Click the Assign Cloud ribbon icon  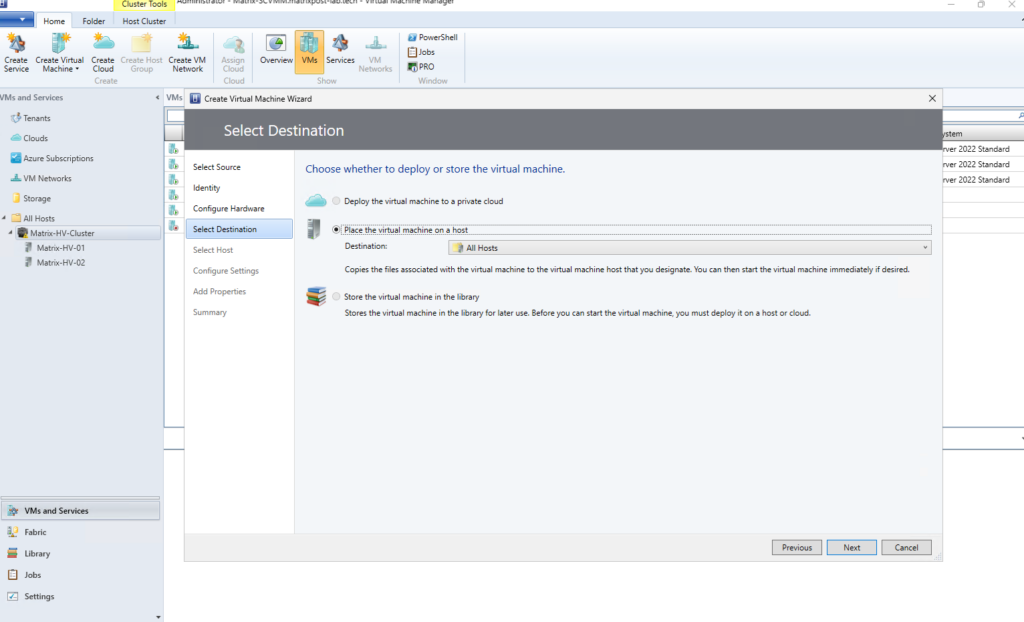[x=233, y=53]
